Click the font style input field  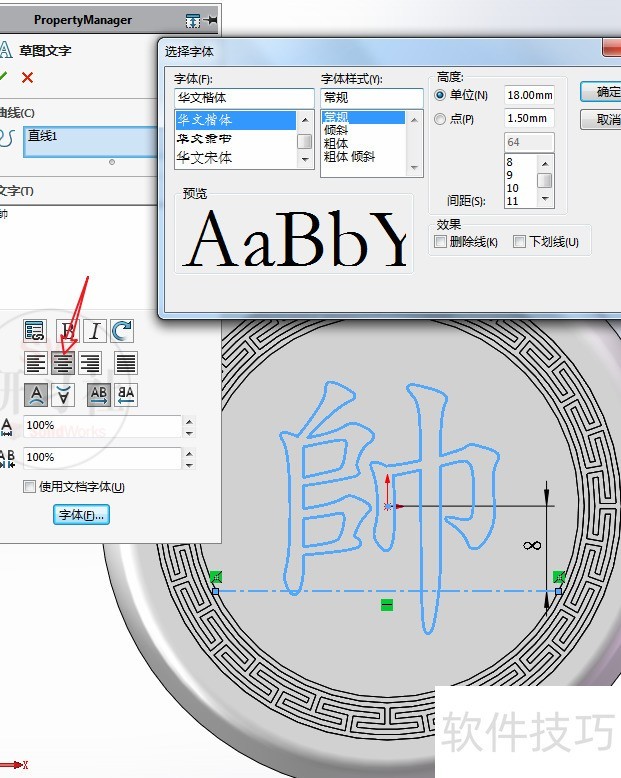(x=372, y=97)
